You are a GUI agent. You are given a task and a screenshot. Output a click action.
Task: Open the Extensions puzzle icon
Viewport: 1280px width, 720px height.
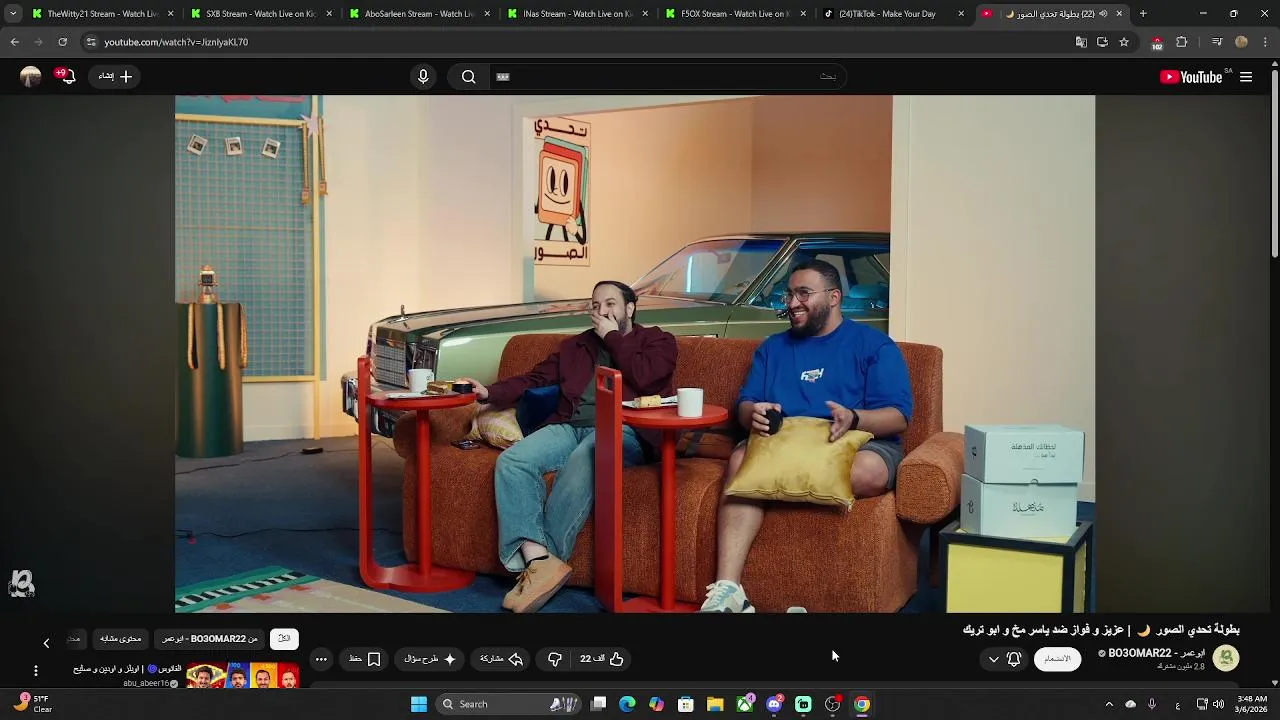(1182, 42)
